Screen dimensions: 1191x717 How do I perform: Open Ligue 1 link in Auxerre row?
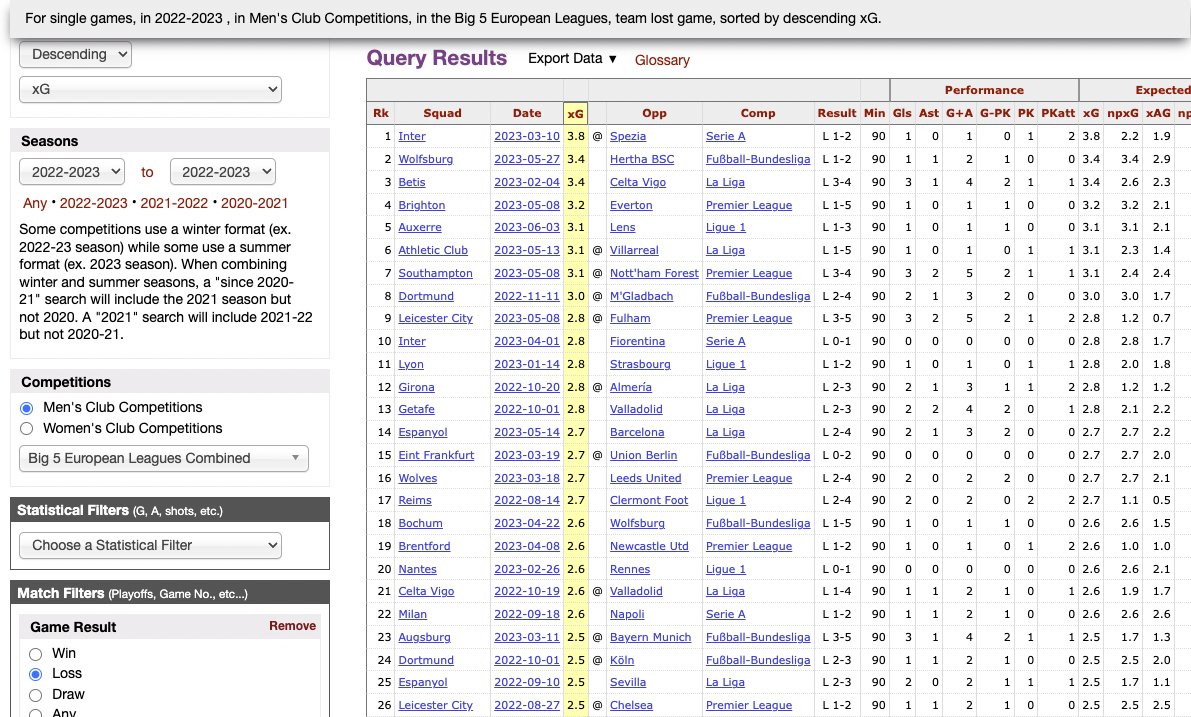click(725, 227)
